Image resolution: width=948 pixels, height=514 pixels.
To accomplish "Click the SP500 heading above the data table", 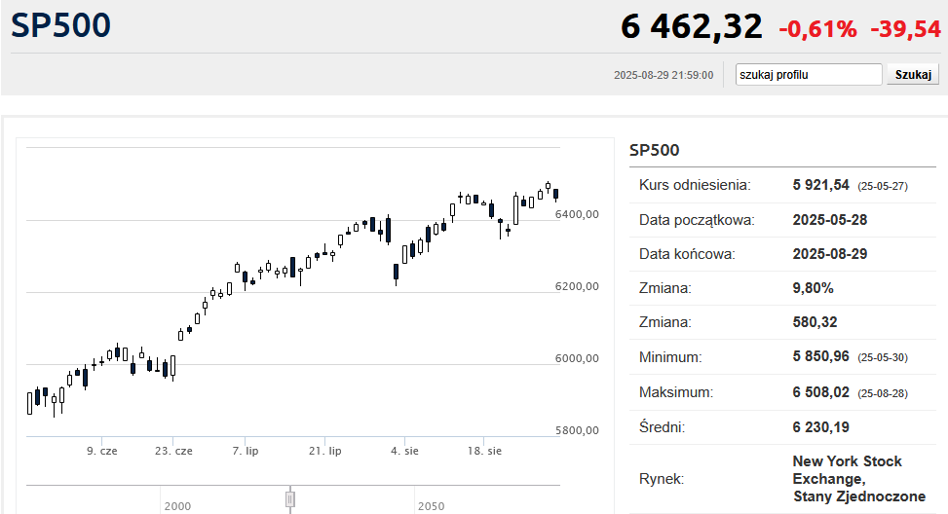I will (654, 151).
